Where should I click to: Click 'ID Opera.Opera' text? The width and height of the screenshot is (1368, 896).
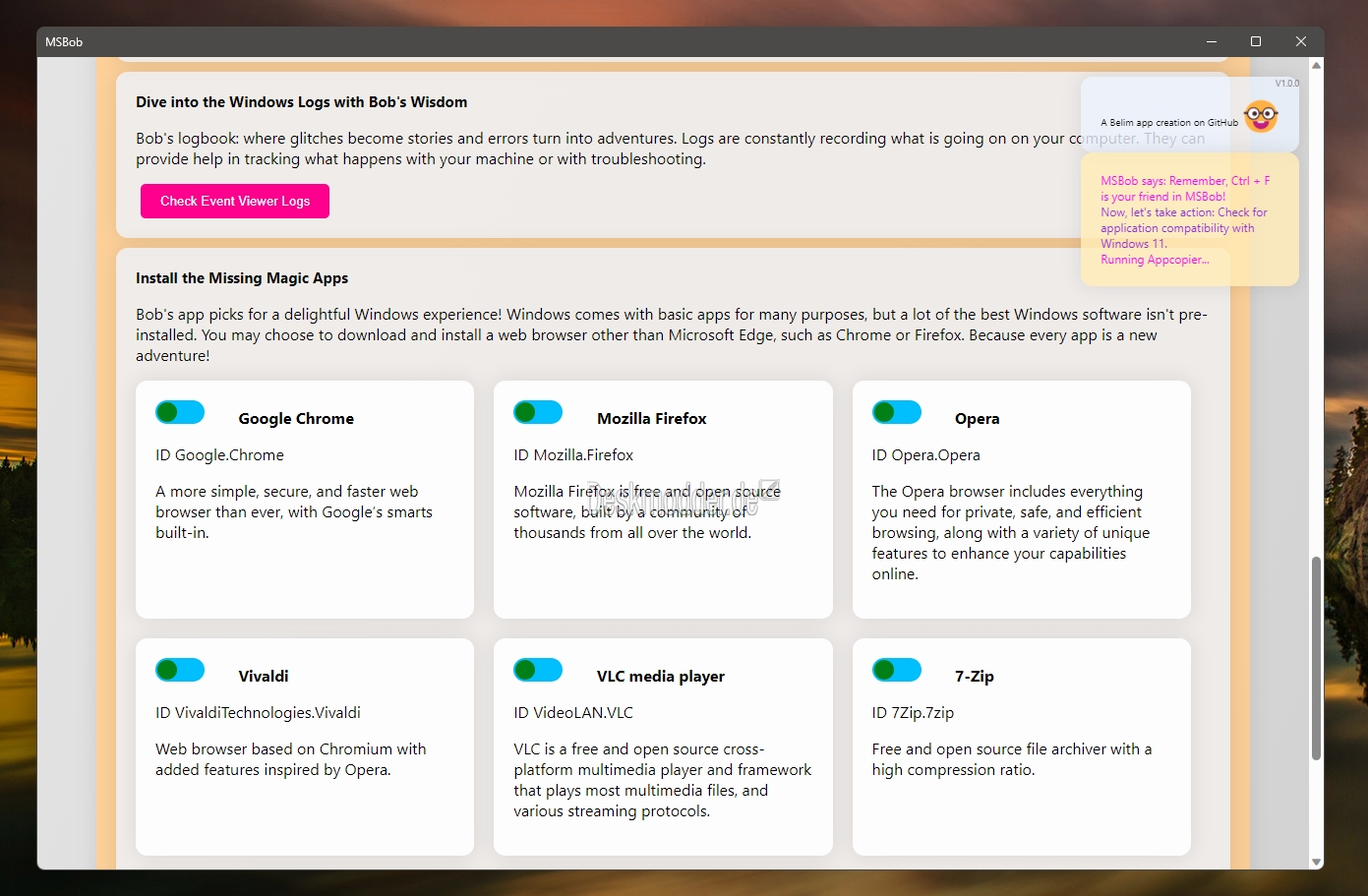(925, 455)
